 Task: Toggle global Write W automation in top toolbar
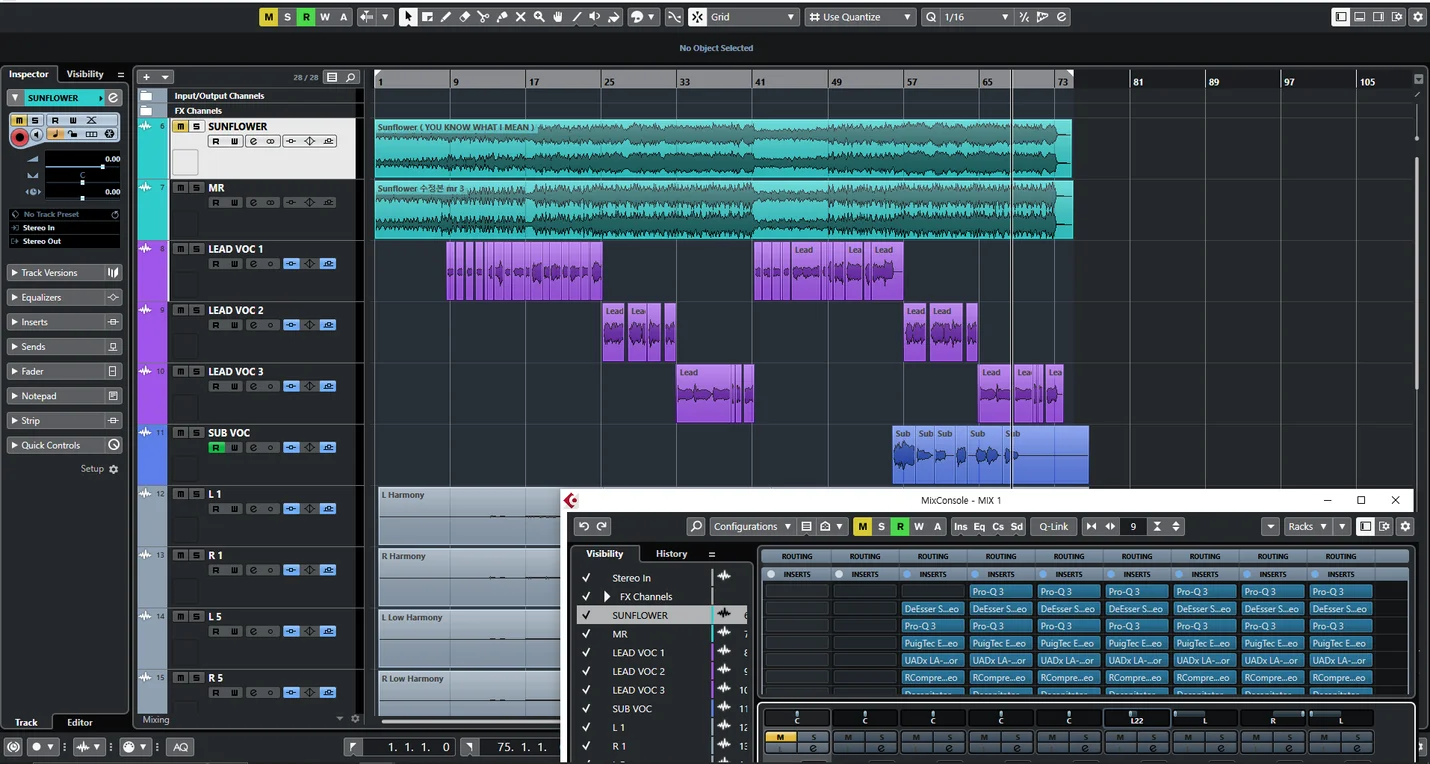[x=324, y=17]
